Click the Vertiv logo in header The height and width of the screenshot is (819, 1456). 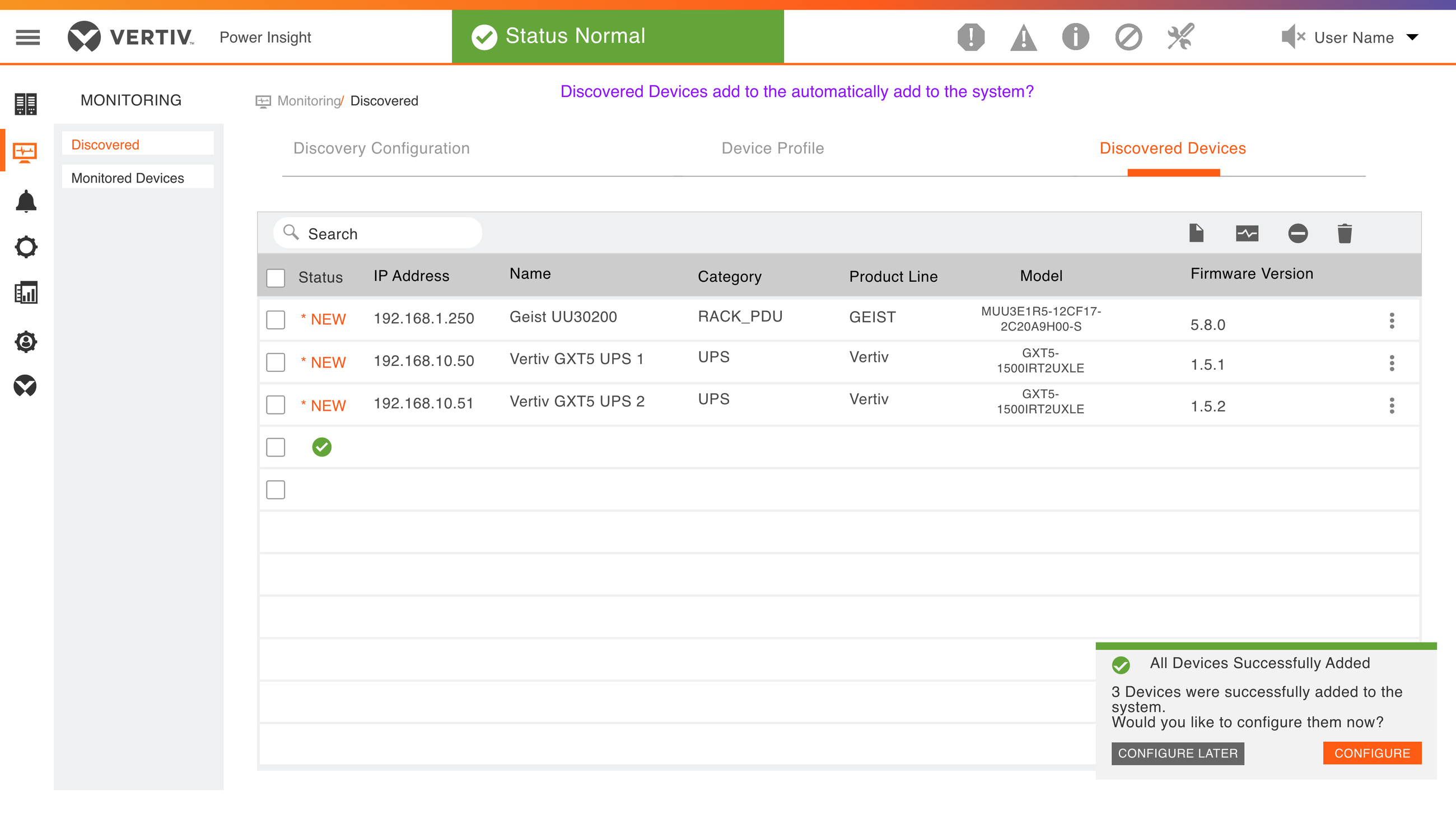point(130,37)
